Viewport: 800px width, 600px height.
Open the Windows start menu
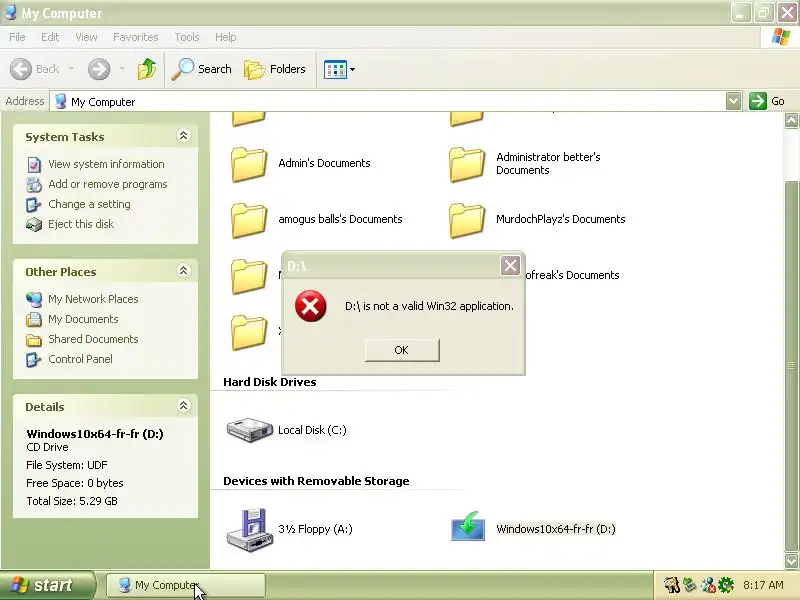[x=47, y=585]
